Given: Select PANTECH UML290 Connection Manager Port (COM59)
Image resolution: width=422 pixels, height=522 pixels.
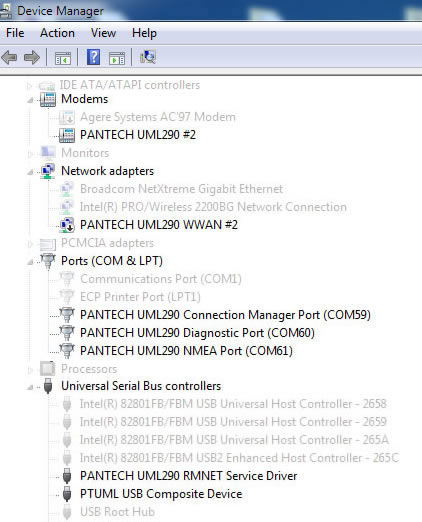Looking at the screenshot, I should pos(225,315).
